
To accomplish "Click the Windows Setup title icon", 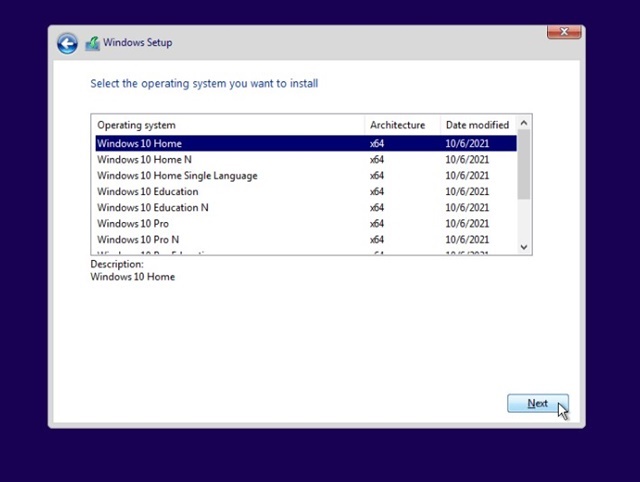I will (x=93, y=43).
